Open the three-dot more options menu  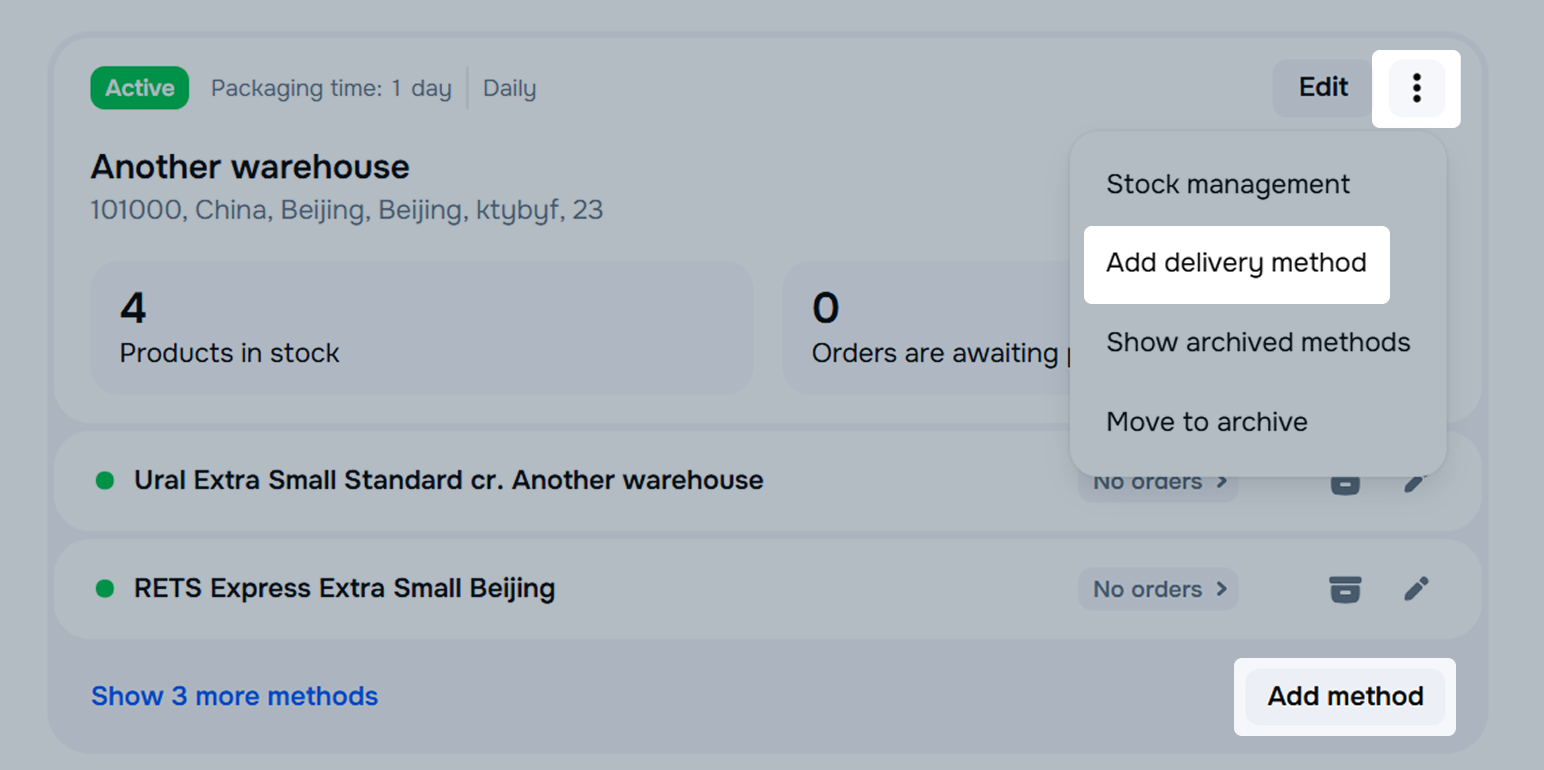[x=1416, y=88]
